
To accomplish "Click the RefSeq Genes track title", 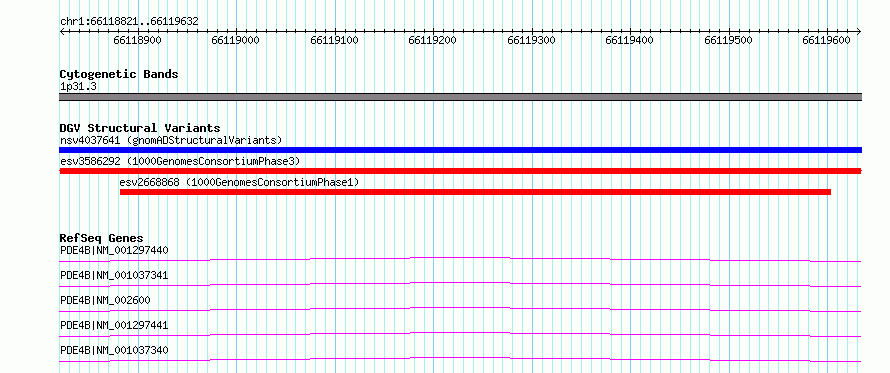I will tap(102, 238).
